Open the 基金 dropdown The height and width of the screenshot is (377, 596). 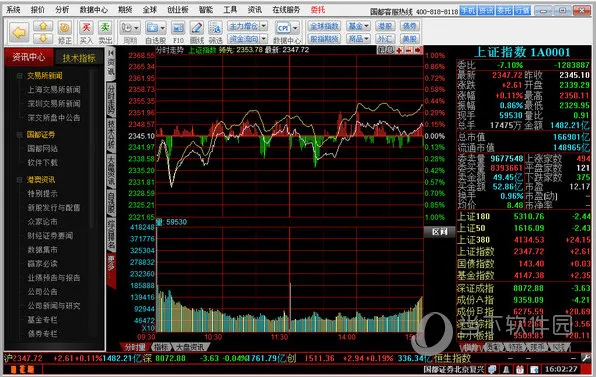[358, 26]
